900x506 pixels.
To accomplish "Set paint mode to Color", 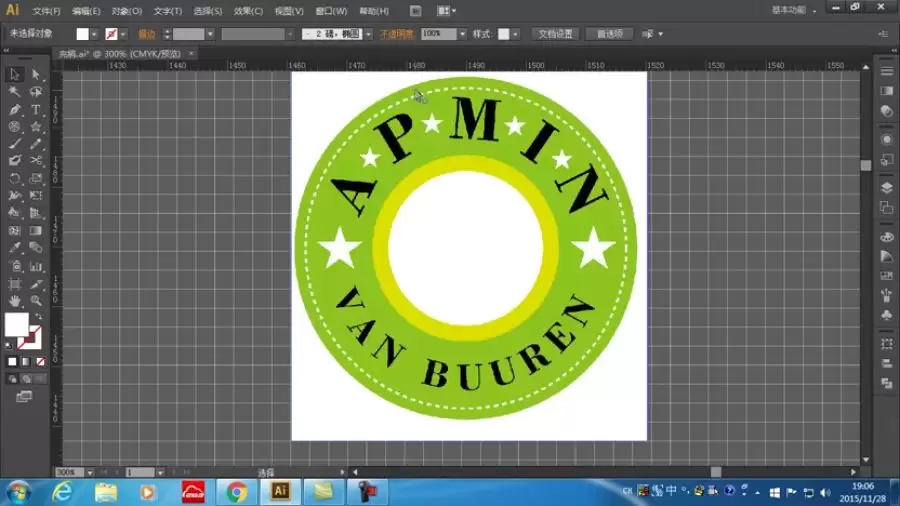I will (x=12, y=361).
